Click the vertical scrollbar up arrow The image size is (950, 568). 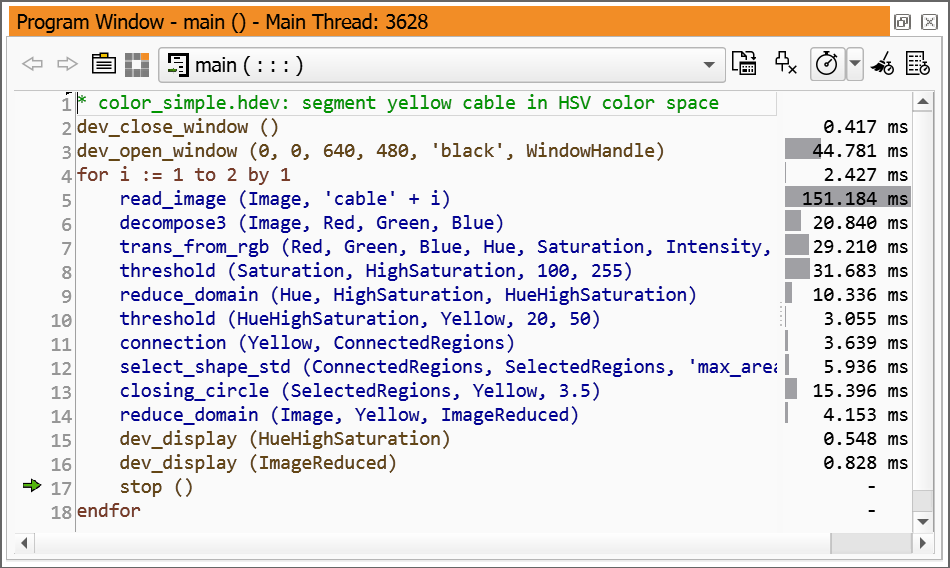tap(922, 100)
